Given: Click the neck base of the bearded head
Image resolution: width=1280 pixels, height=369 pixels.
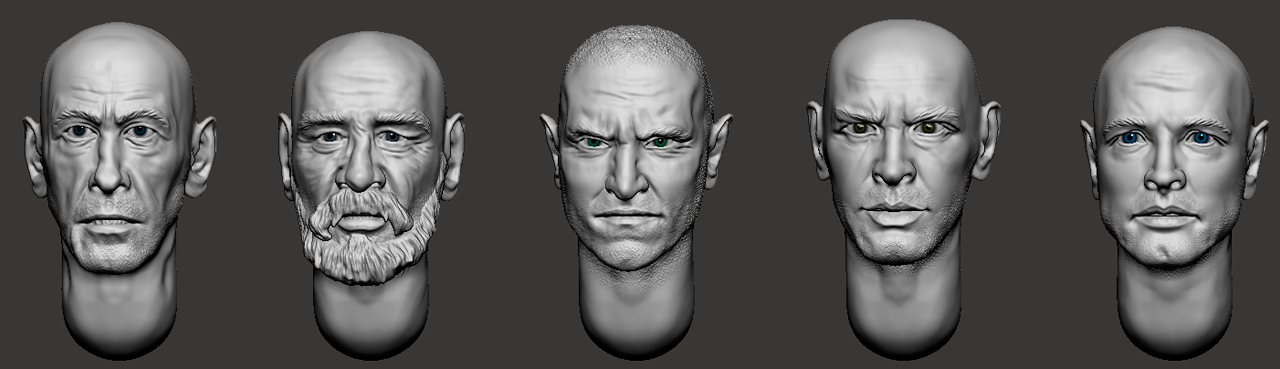Looking at the screenshot, I should click(372, 320).
